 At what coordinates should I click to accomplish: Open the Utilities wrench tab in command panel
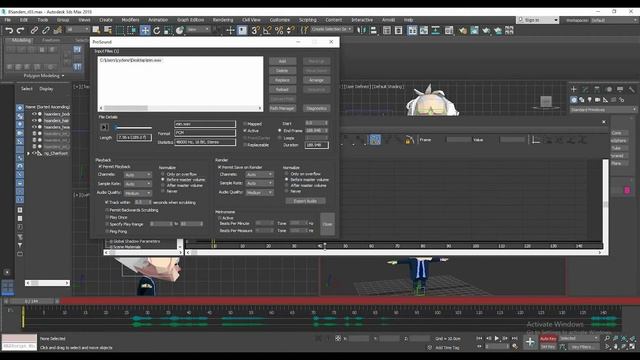coord(631,89)
